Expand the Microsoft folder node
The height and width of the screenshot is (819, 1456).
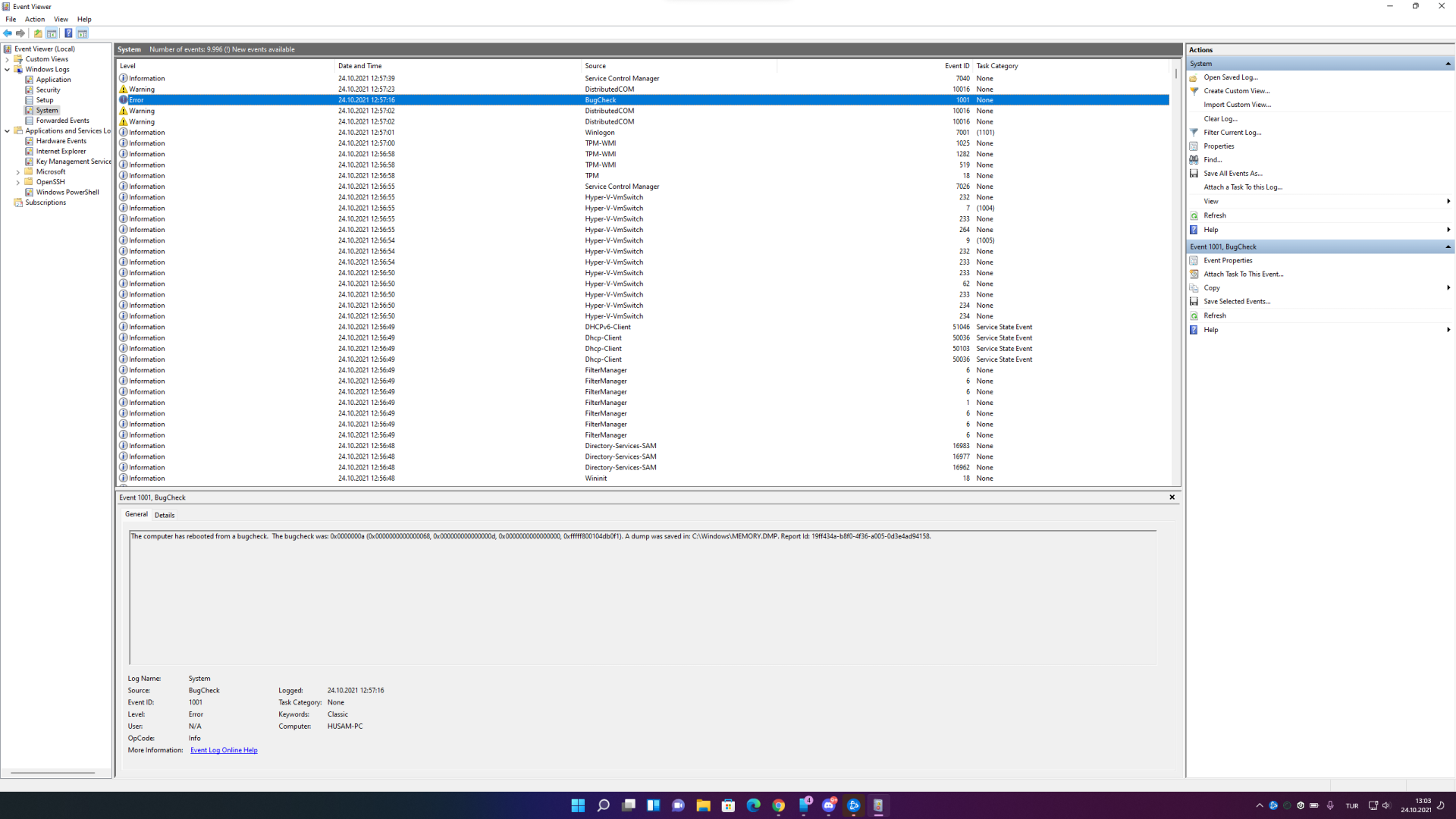tap(18, 172)
